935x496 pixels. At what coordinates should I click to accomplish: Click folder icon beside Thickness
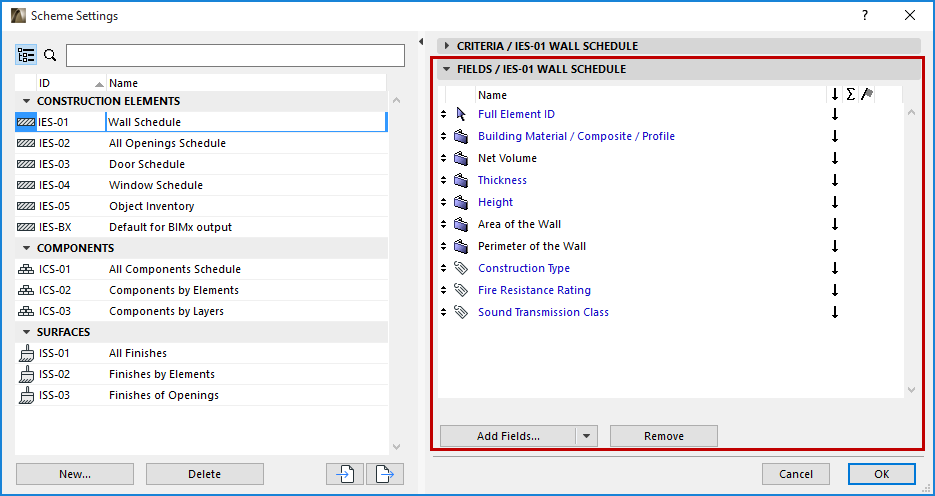[461, 180]
